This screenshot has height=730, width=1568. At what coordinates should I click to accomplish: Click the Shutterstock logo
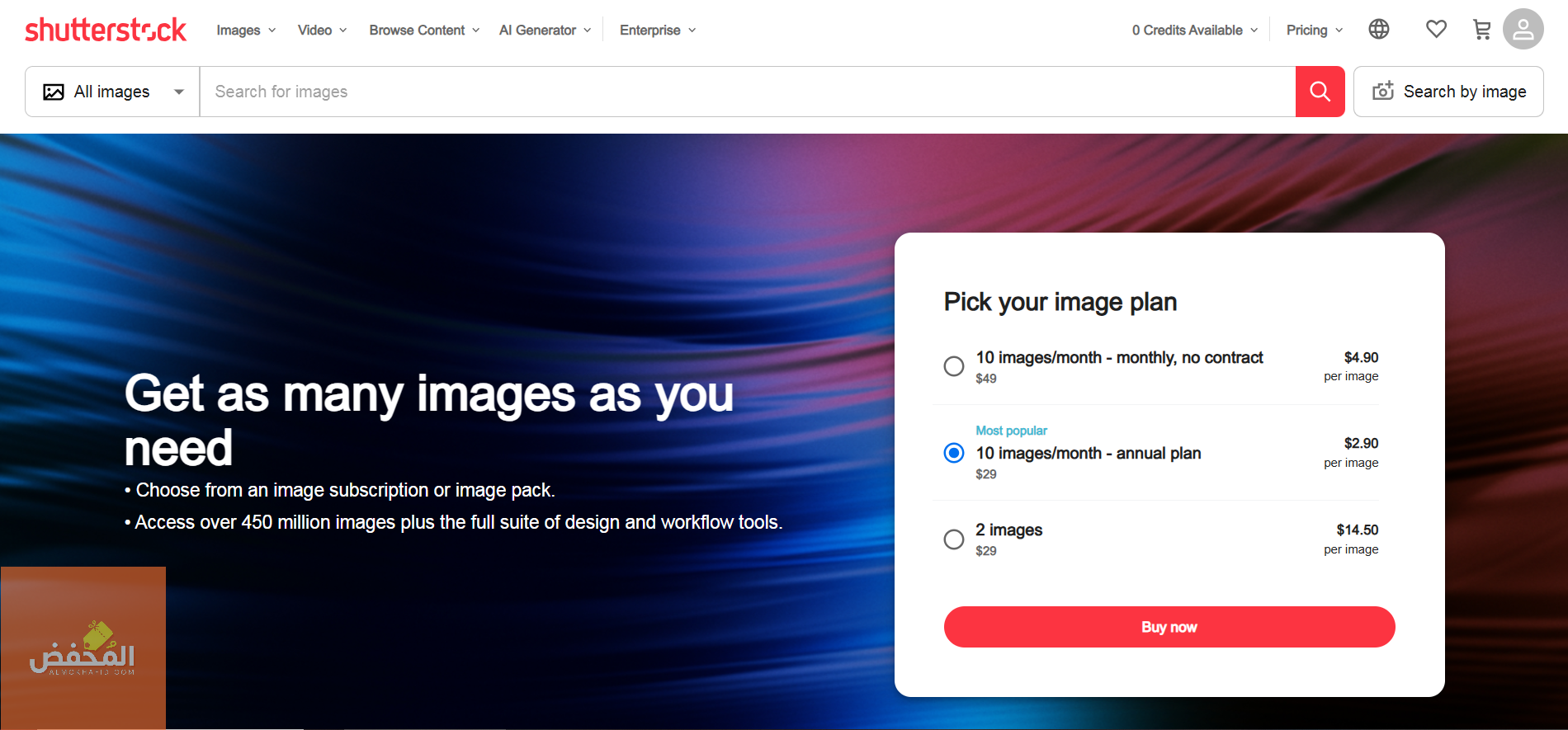coord(106,30)
